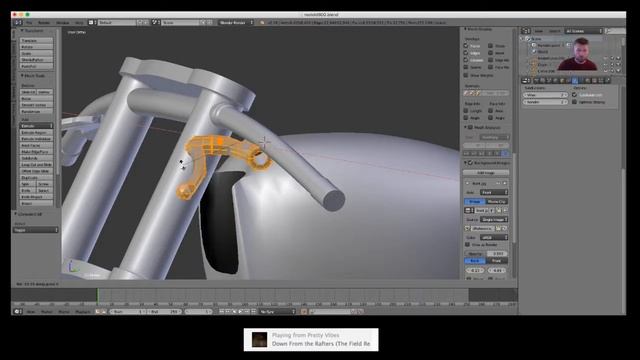The image size is (640, 360).
Task: Open the Render Layers properties tab icon
Action: [x=542, y=80]
